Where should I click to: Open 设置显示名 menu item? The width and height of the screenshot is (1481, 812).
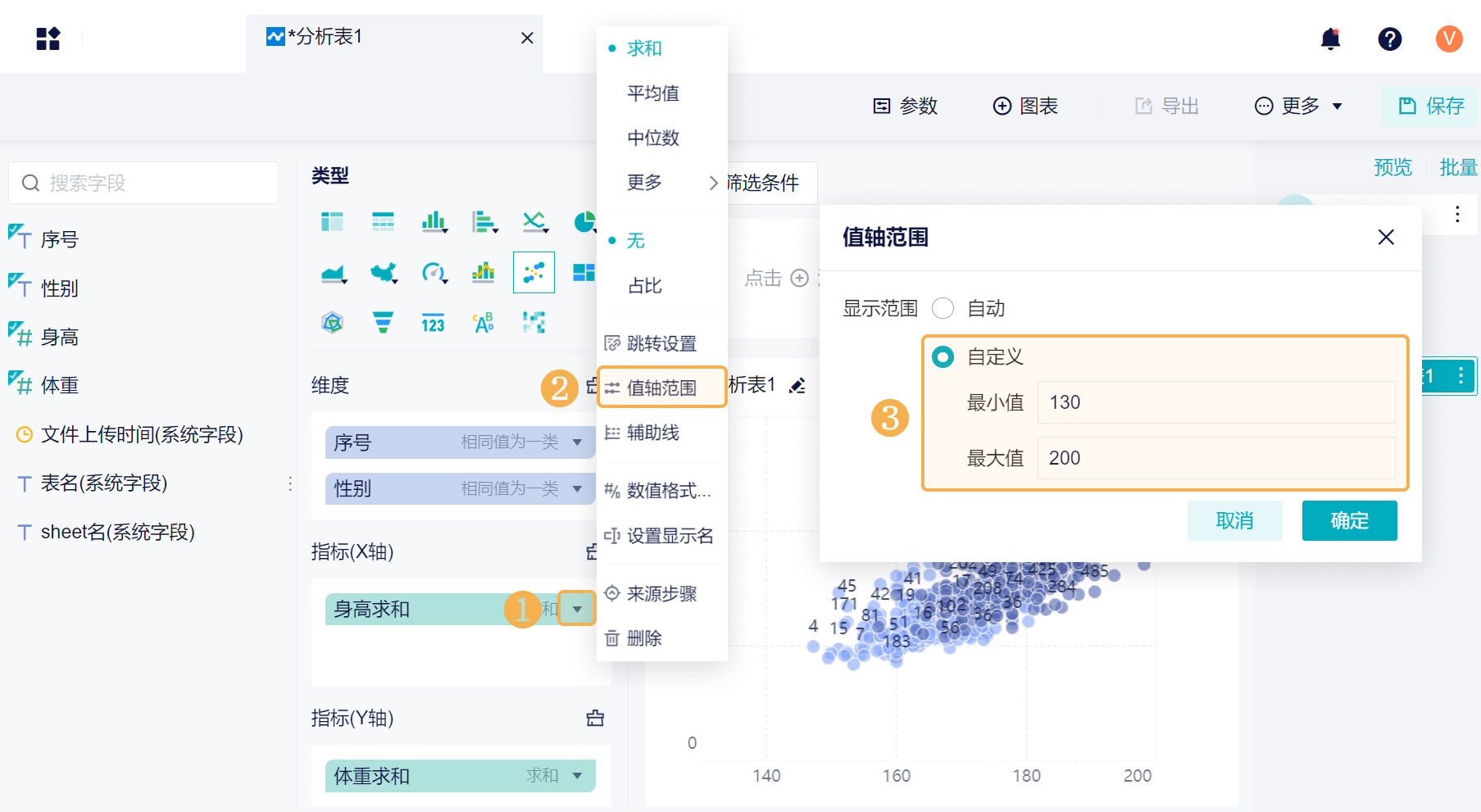tap(662, 536)
